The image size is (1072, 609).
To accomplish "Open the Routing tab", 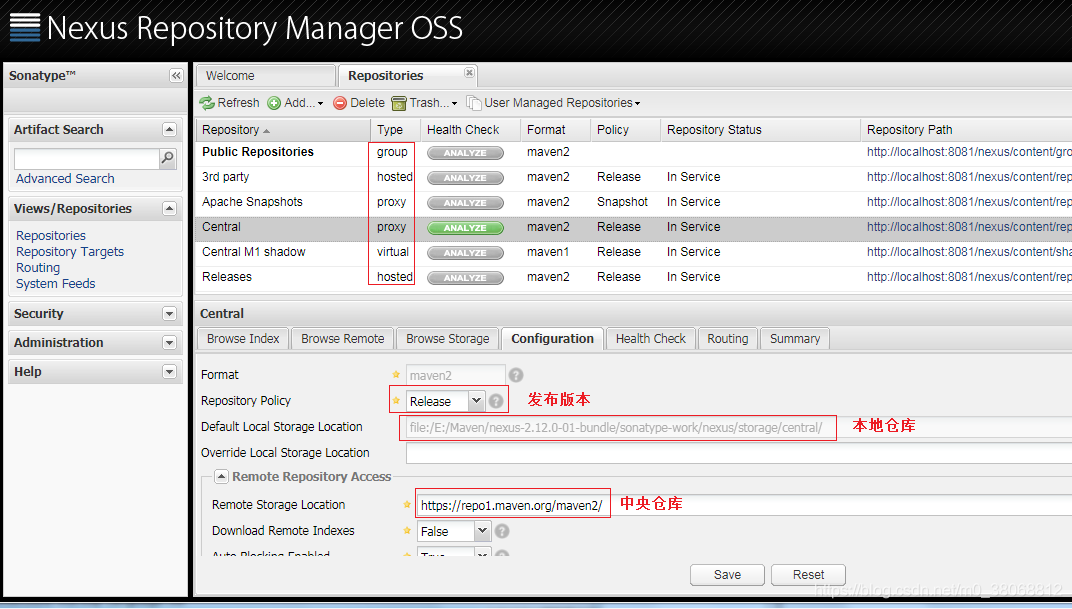I will (727, 338).
